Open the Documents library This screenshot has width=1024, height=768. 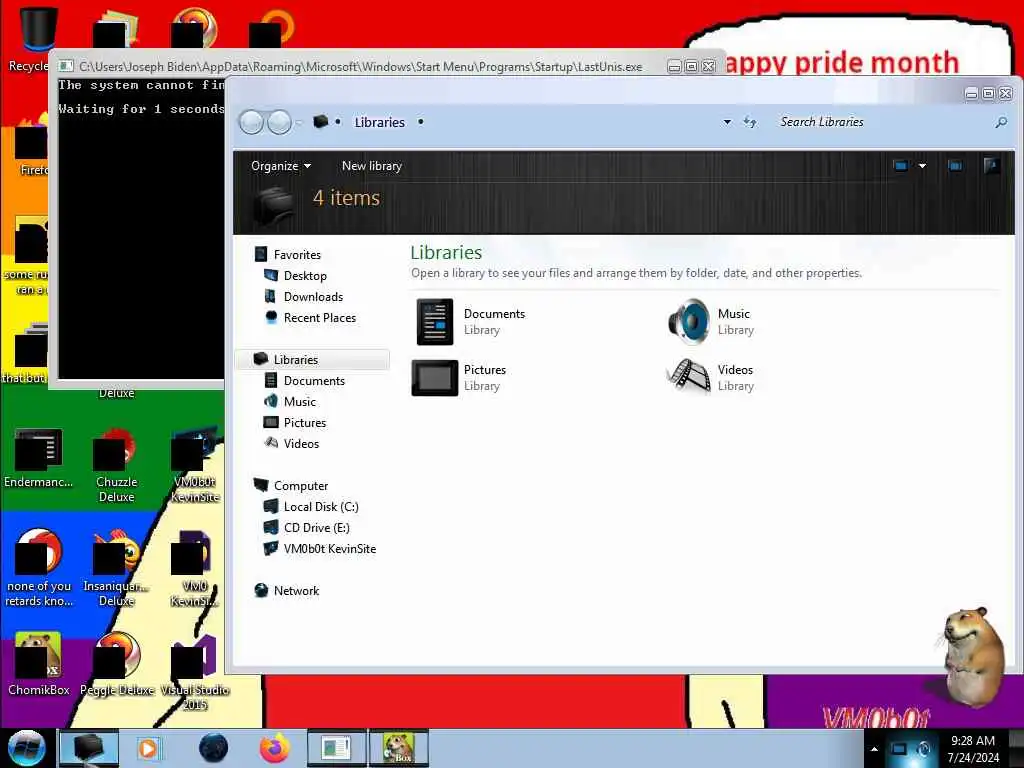click(470, 321)
